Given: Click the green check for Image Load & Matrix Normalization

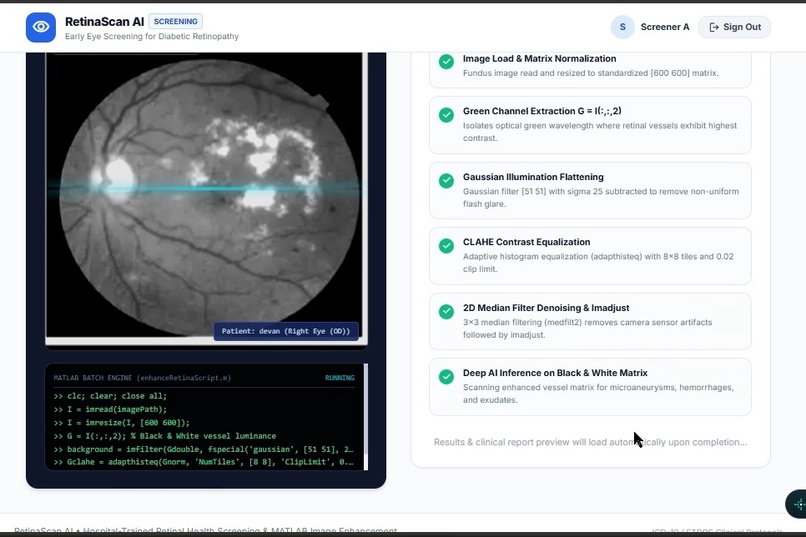Looking at the screenshot, I should (446, 62).
